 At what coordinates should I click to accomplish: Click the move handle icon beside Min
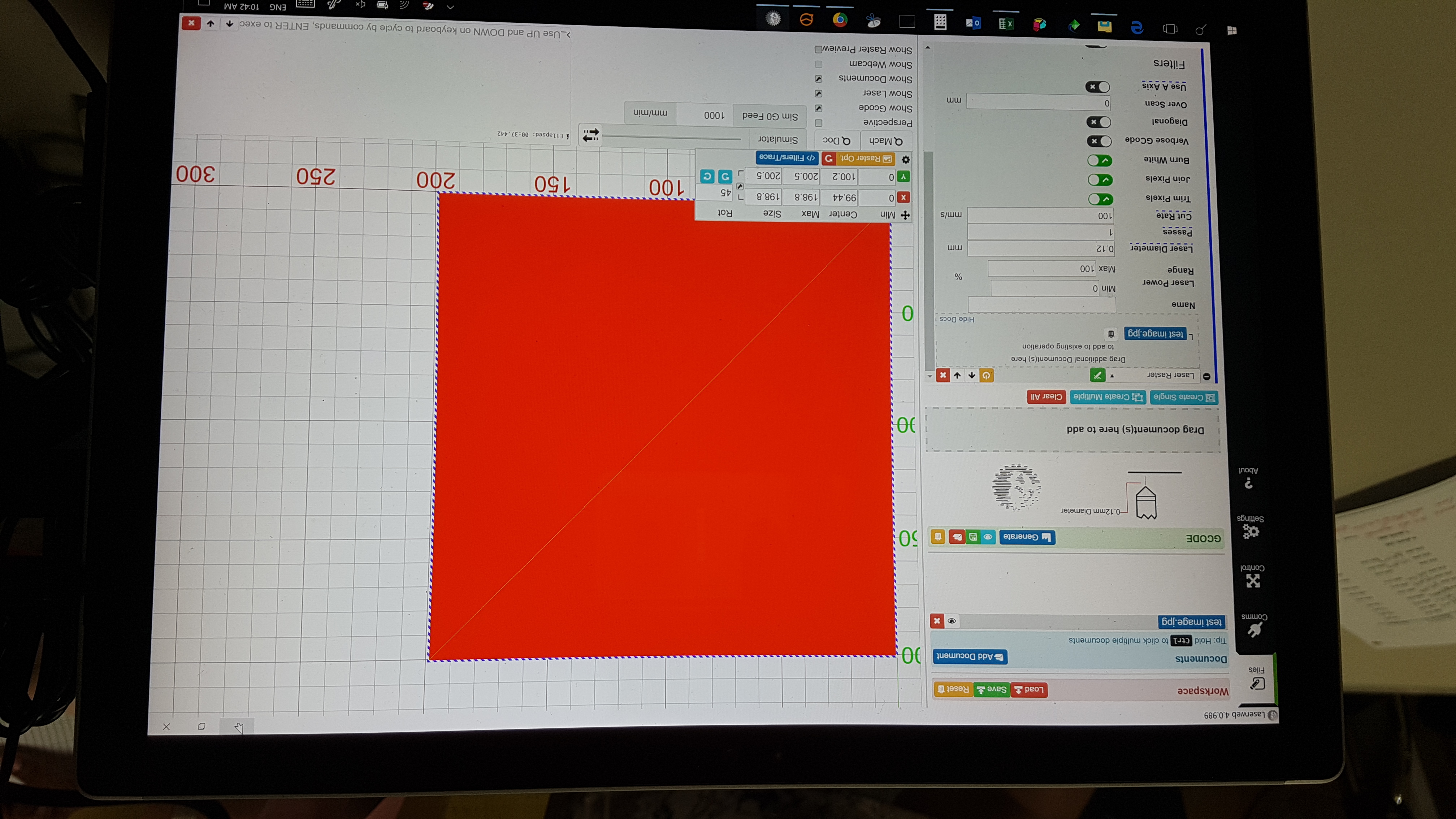coord(905,215)
